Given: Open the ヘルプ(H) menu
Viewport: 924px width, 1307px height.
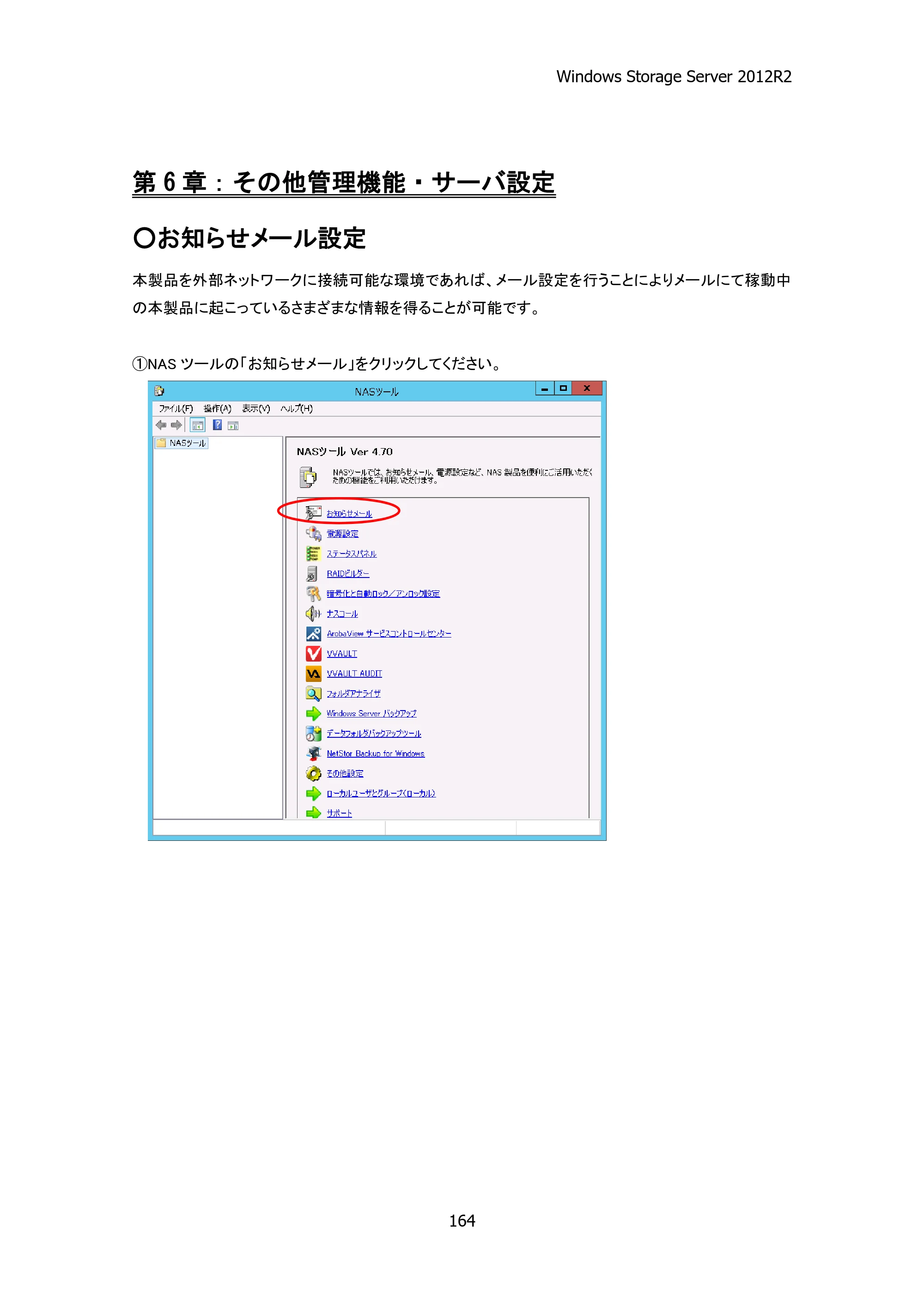Looking at the screenshot, I should (x=296, y=408).
